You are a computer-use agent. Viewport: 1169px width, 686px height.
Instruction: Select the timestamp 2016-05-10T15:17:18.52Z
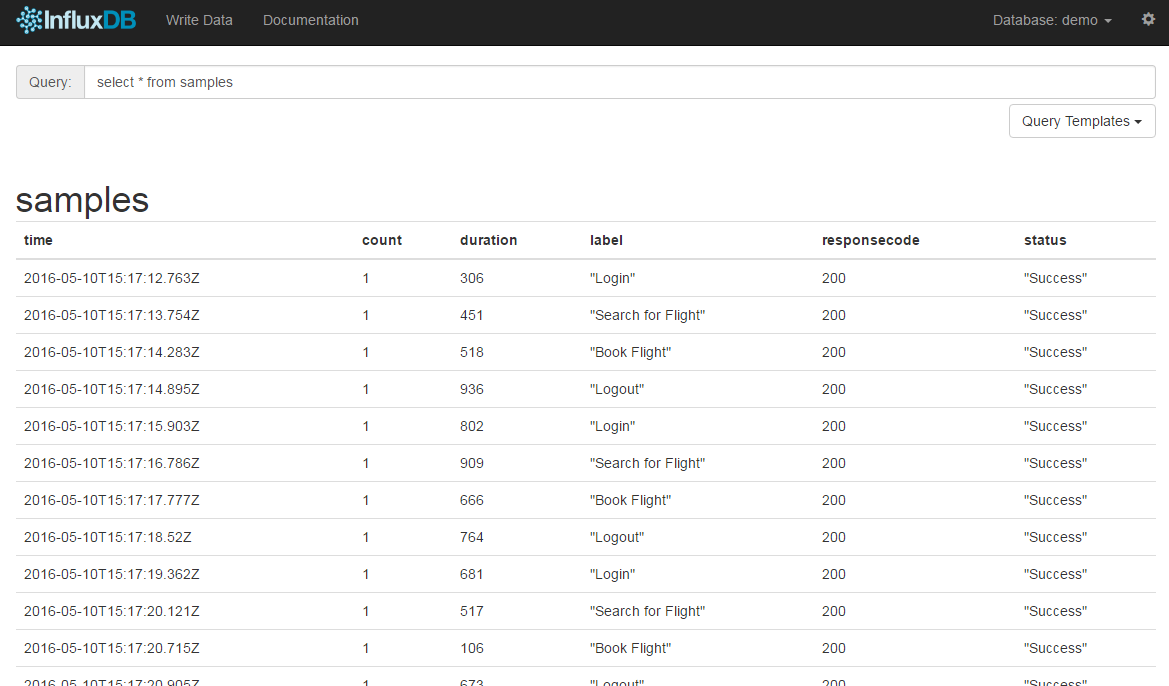(107, 537)
